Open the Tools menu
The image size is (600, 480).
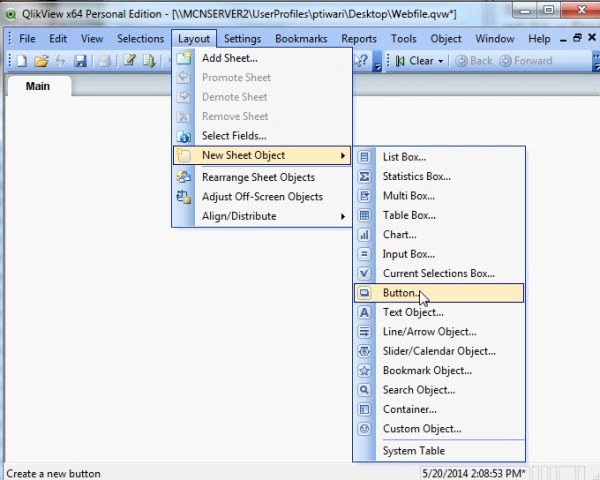(x=403, y=39)
